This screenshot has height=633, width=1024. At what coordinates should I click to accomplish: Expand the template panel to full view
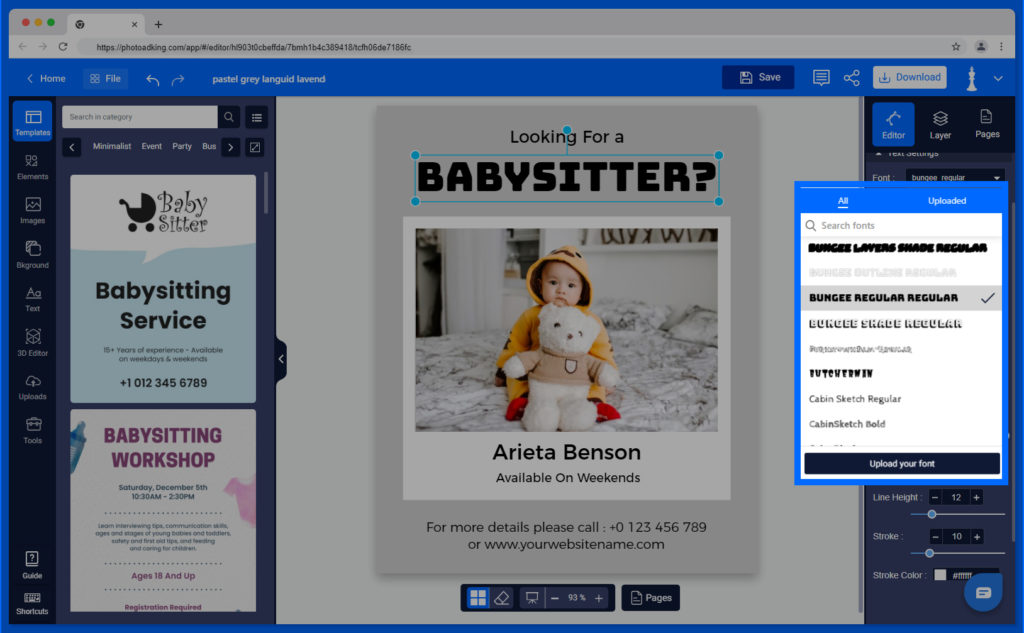click(x=255, y=147)
